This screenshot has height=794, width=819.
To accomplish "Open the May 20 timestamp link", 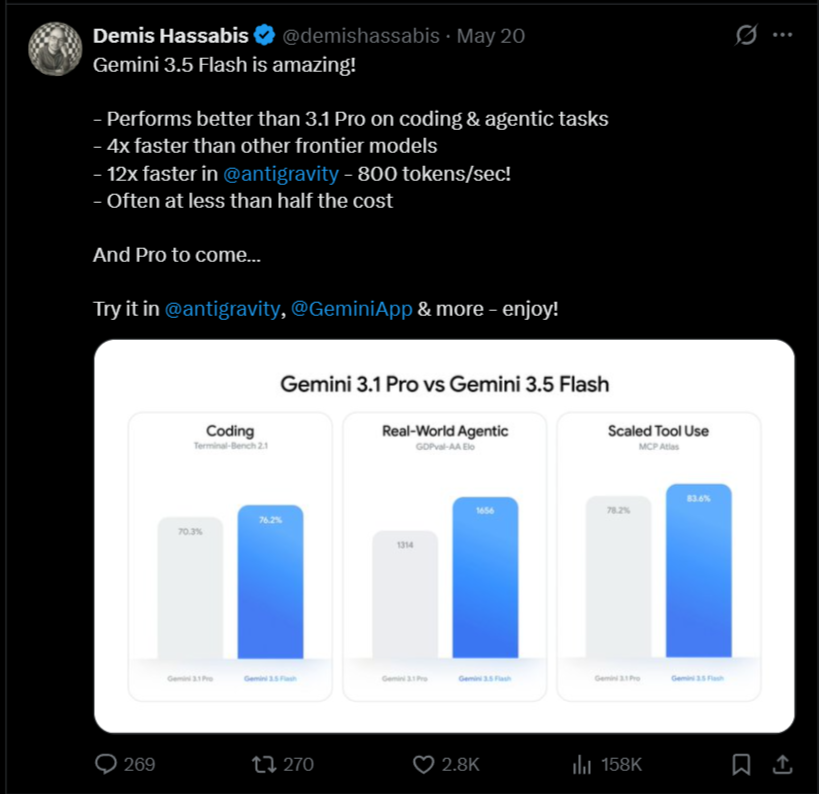I will tap(490, 36).
